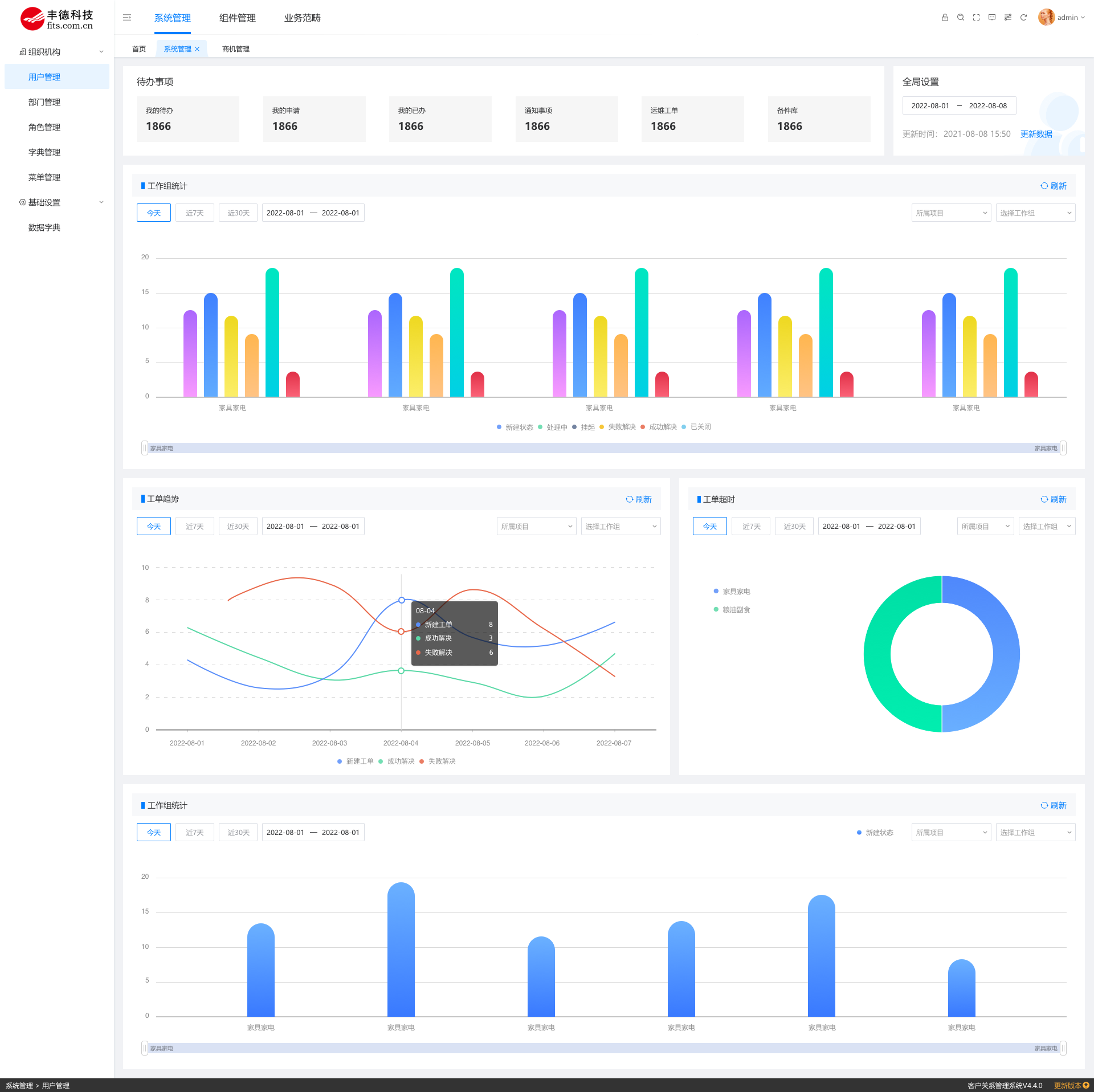Switch to 系统管理 top menu
Image resolution: width=1094 pixels, height=1092 pixels.
(173, 18)
